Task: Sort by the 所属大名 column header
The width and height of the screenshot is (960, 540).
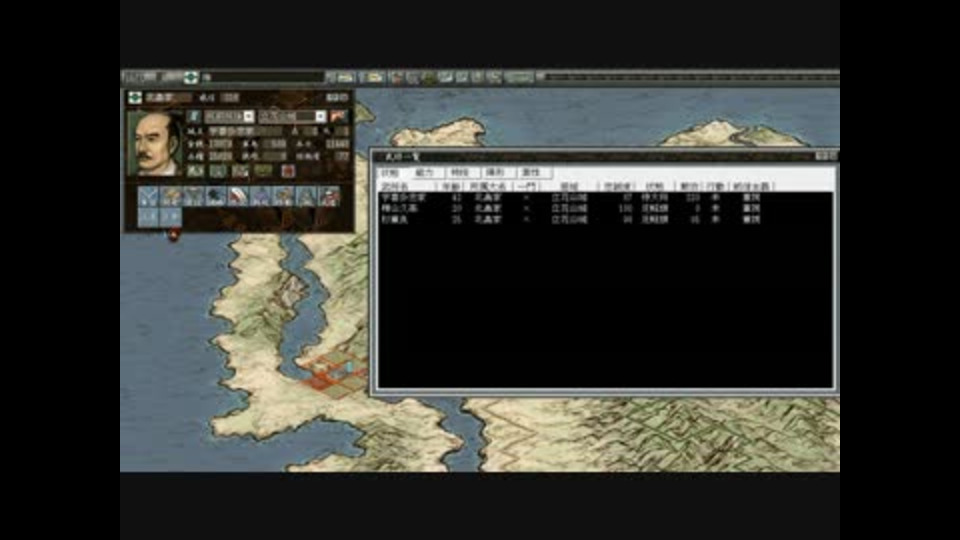Action: [x=488, y=186]
